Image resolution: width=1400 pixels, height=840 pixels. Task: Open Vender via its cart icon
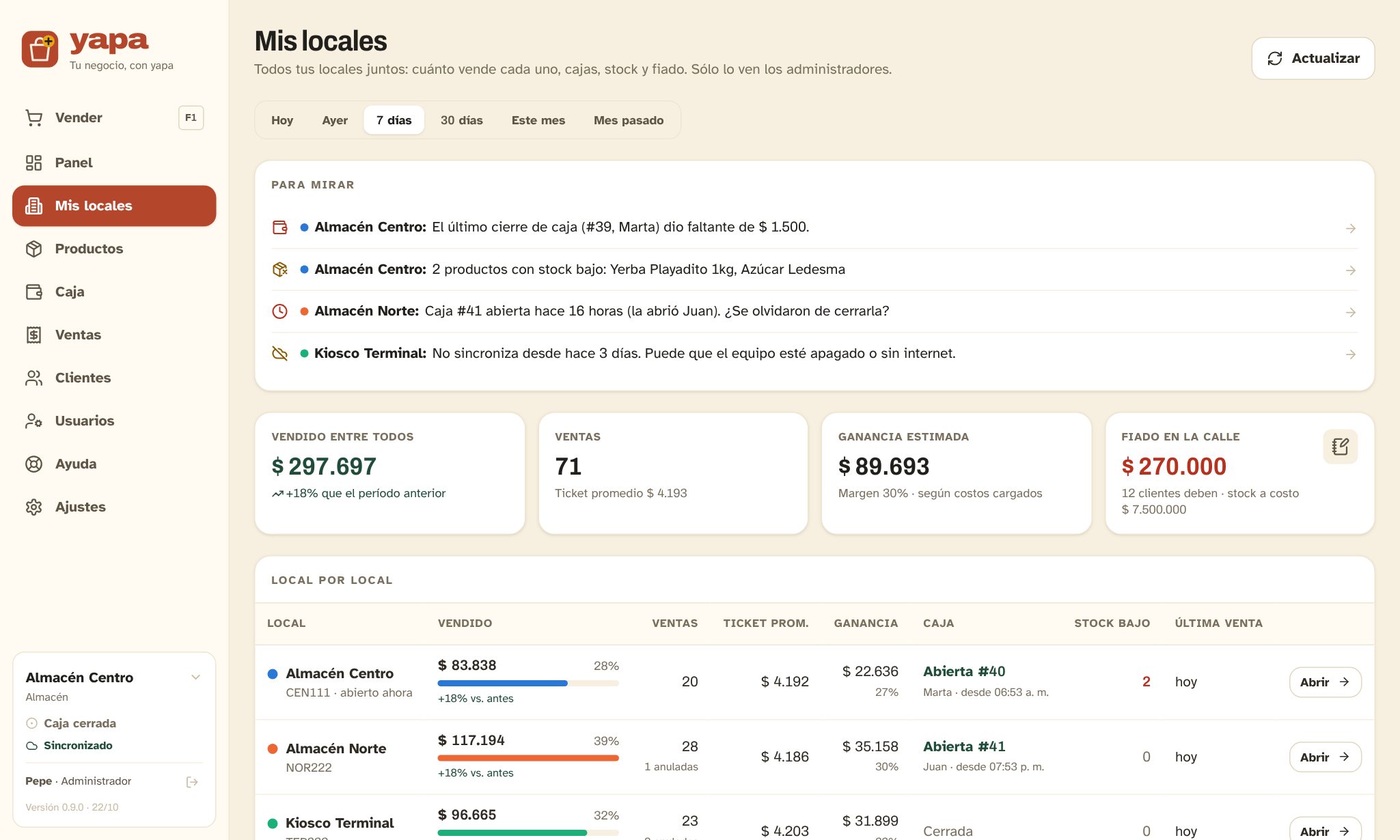(34, 118)
